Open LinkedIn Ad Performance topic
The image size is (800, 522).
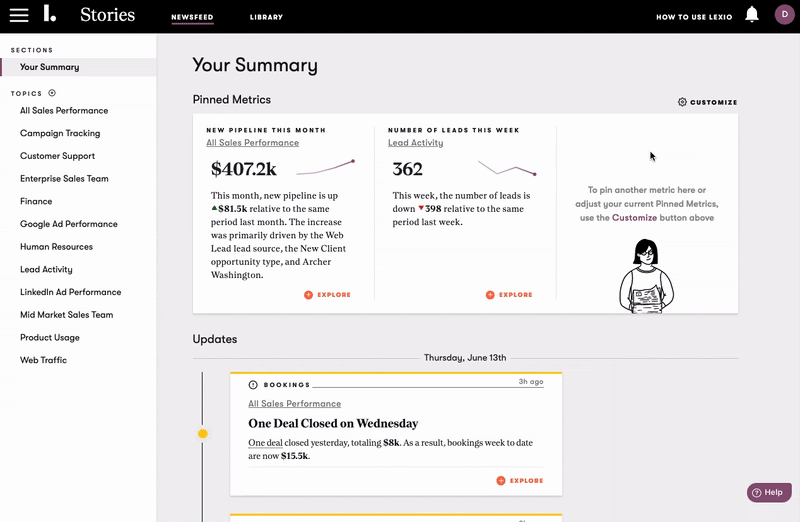(70, 292)
